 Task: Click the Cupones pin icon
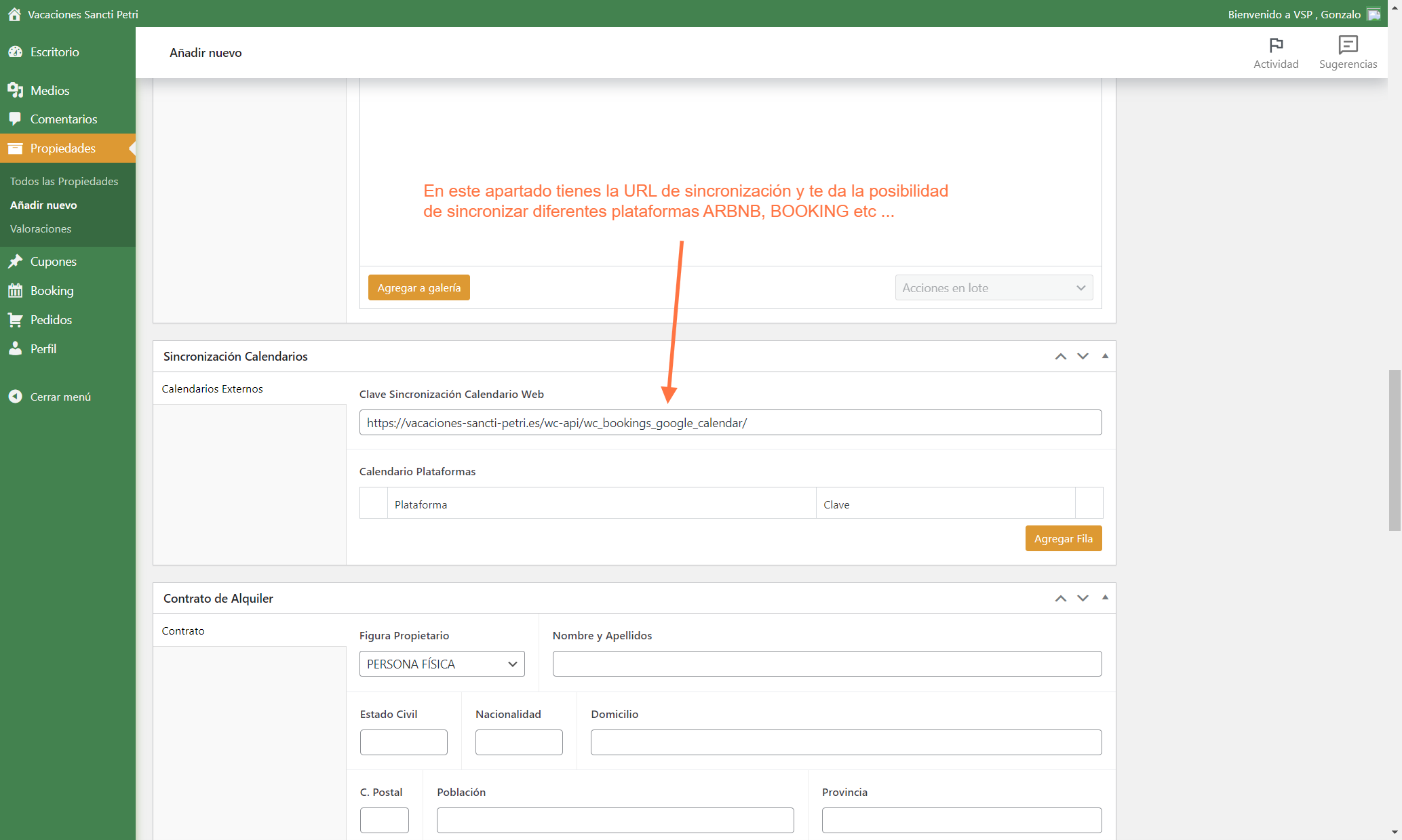coord(16,261)
